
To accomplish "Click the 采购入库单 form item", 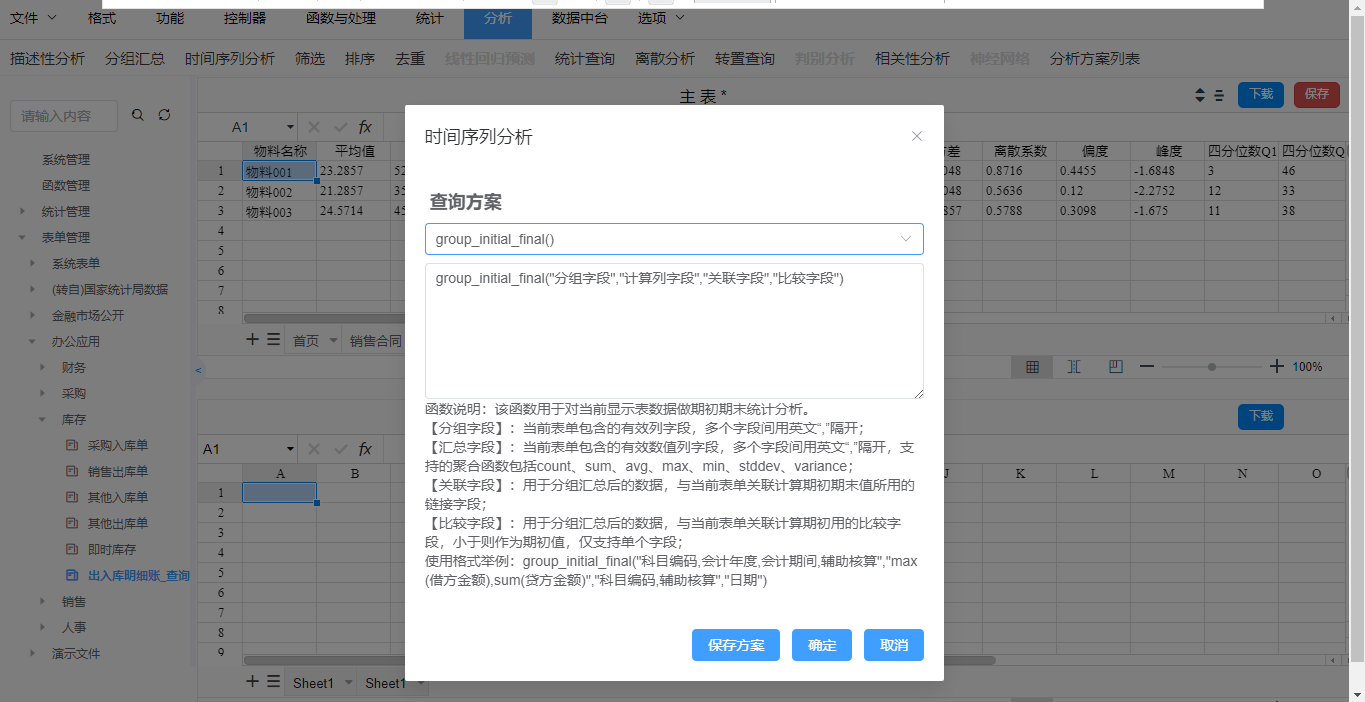I will (x=117, y=445).
